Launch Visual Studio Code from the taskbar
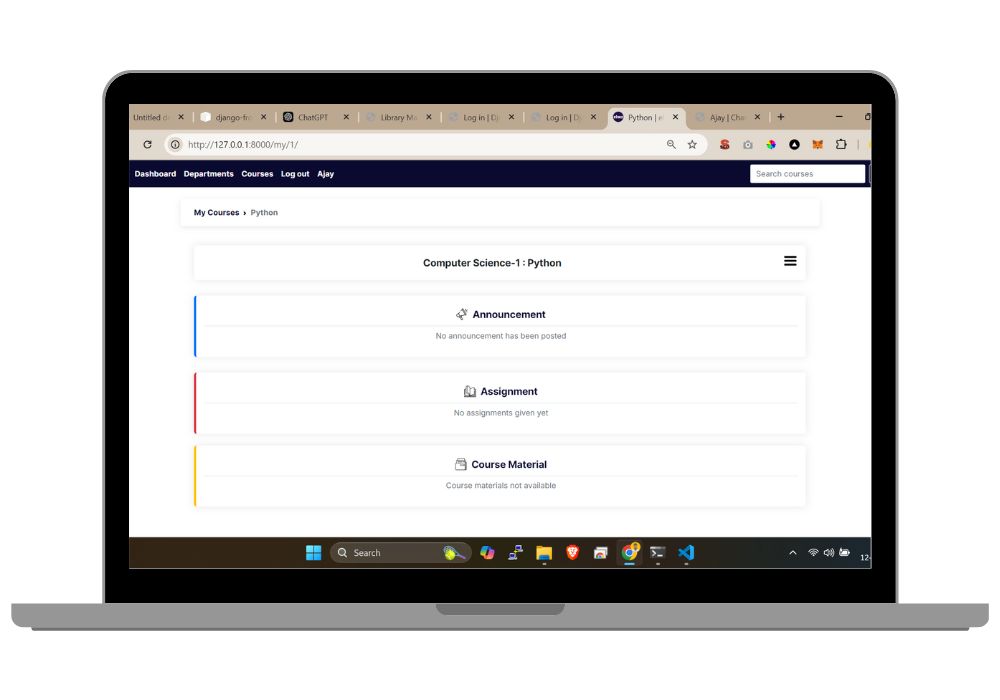Image resolution: width=1000 pixels, height=700 pixels. click(x=685, y=552)
